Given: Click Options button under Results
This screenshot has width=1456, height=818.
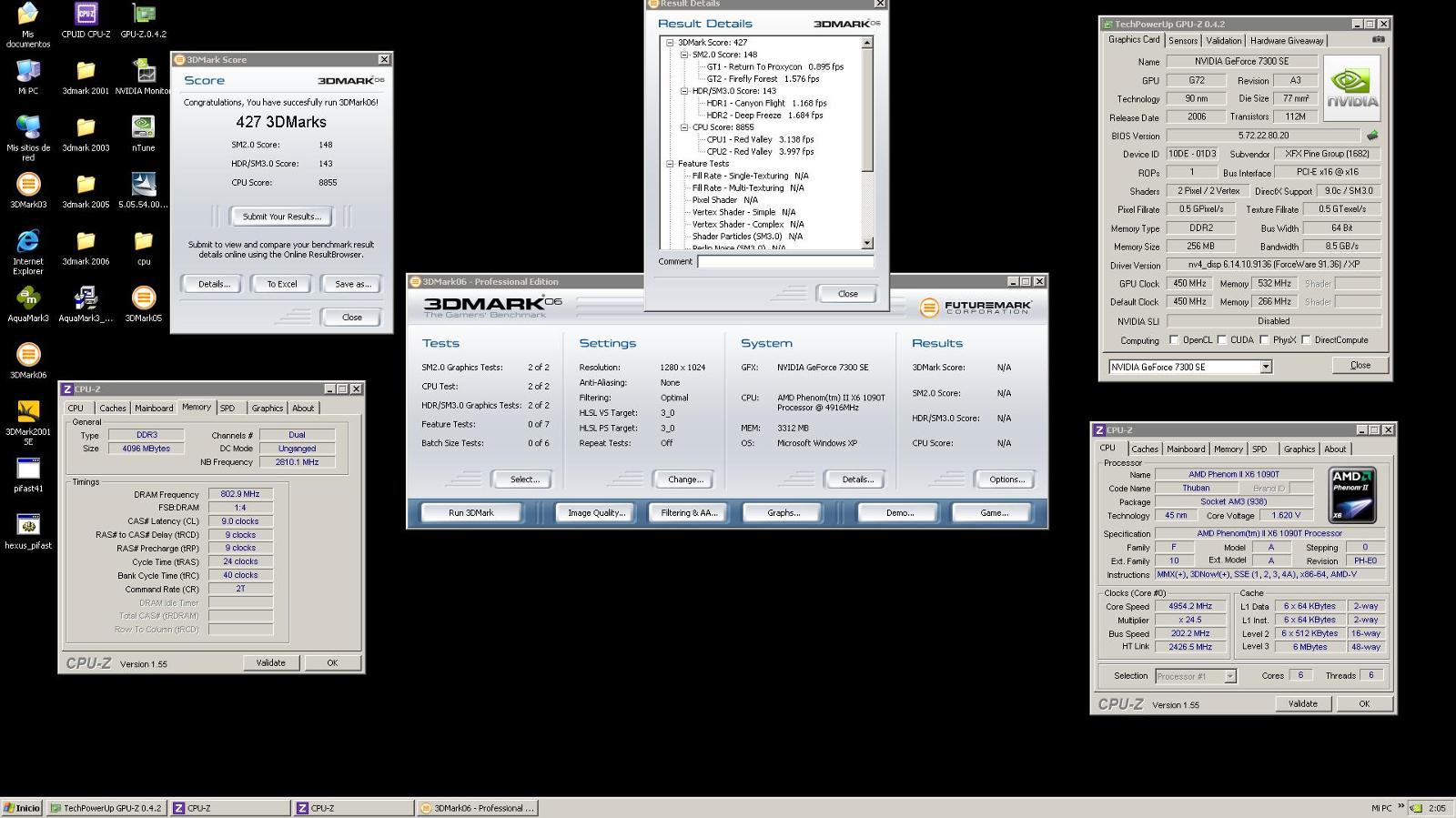Looking at the screenshot, I should point(1006,480).
